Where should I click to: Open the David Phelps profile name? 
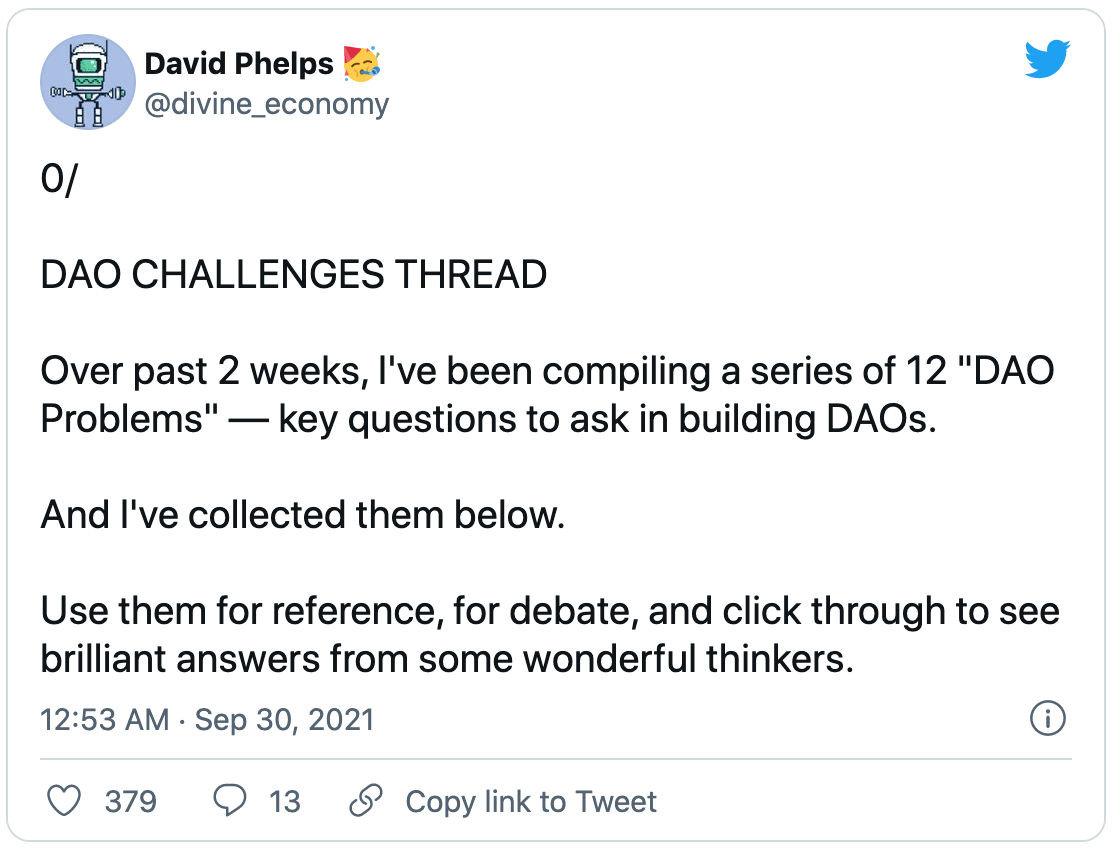click(x=238, y=64)
